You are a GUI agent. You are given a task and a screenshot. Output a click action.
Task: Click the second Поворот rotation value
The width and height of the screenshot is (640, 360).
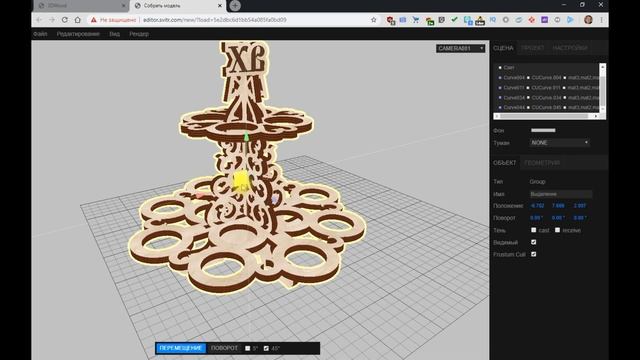coord(558,218)
